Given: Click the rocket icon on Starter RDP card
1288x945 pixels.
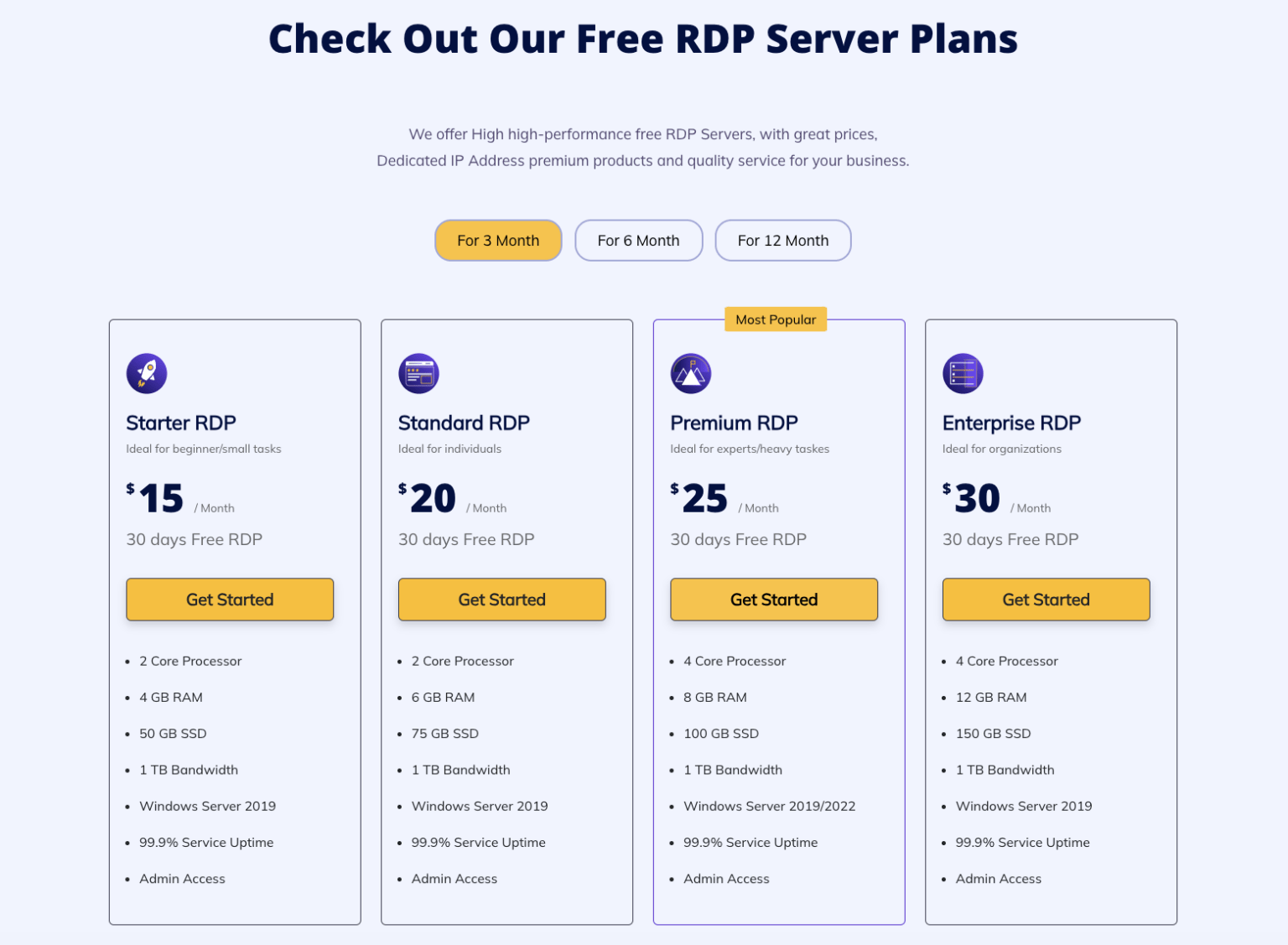Looking at the screenshot, I should pyautogui.click(x=146, y=374).
